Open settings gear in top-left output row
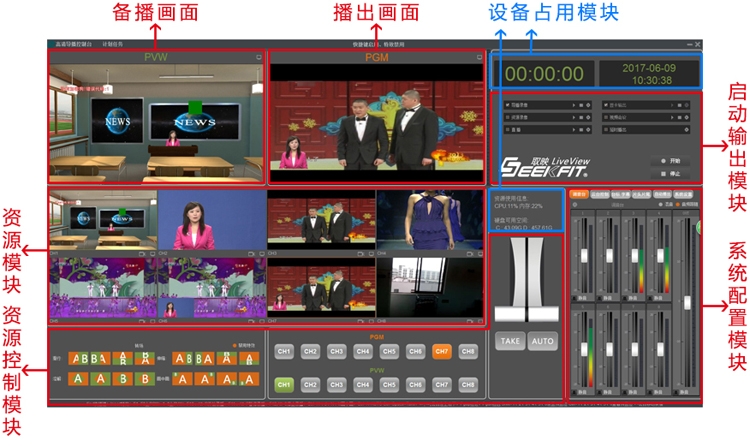Image resolution: width=750 pixels, height=446 pixels. 587,103
